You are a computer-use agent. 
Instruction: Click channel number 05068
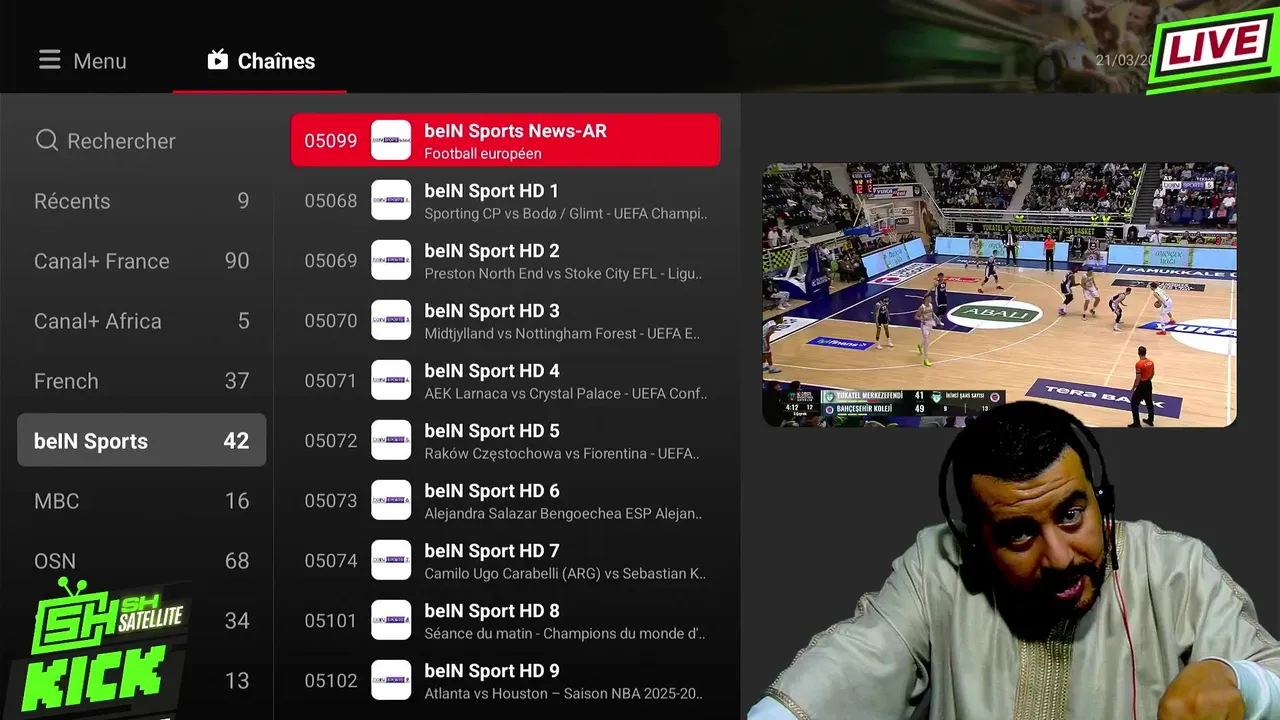(331, 201)
